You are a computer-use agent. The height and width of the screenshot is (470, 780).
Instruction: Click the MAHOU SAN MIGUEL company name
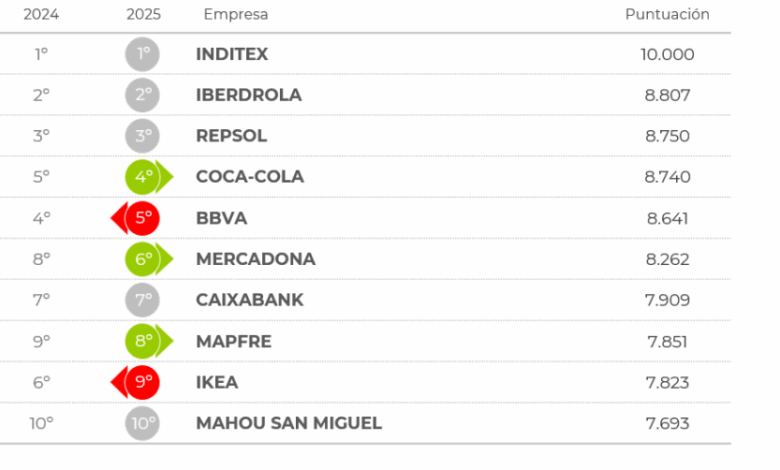[289, 423]
